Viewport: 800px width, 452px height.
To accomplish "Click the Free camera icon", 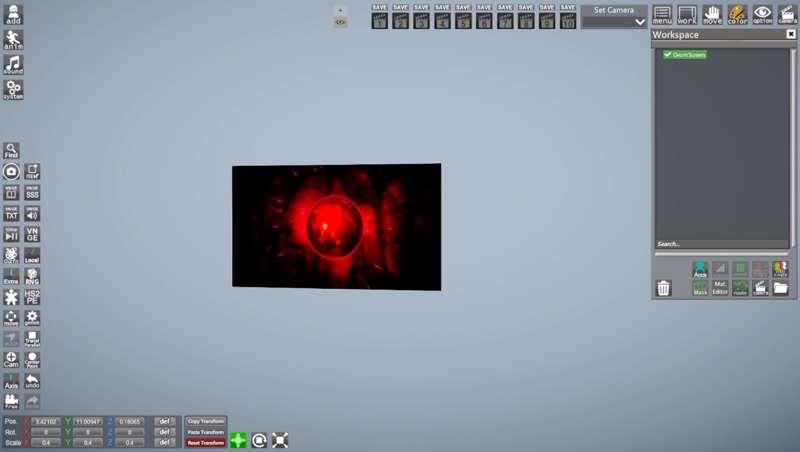I will tap(11, 401).
